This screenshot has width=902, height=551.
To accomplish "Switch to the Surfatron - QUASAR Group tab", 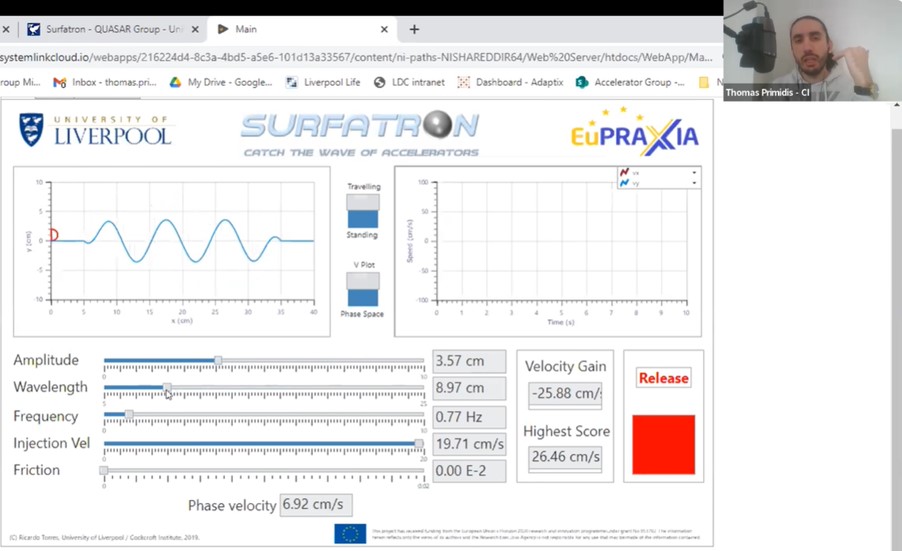I will (x=113, y=29).
